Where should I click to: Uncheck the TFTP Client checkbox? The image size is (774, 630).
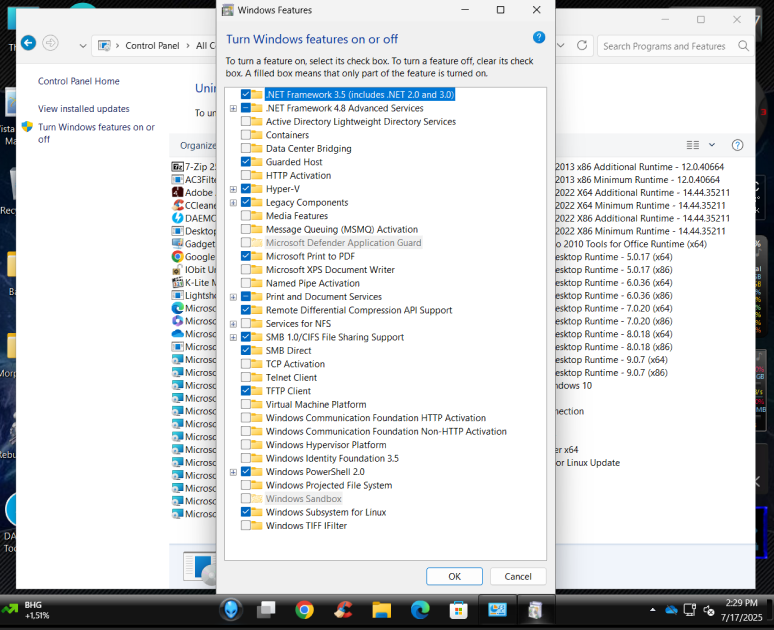[x=246, y=391]
